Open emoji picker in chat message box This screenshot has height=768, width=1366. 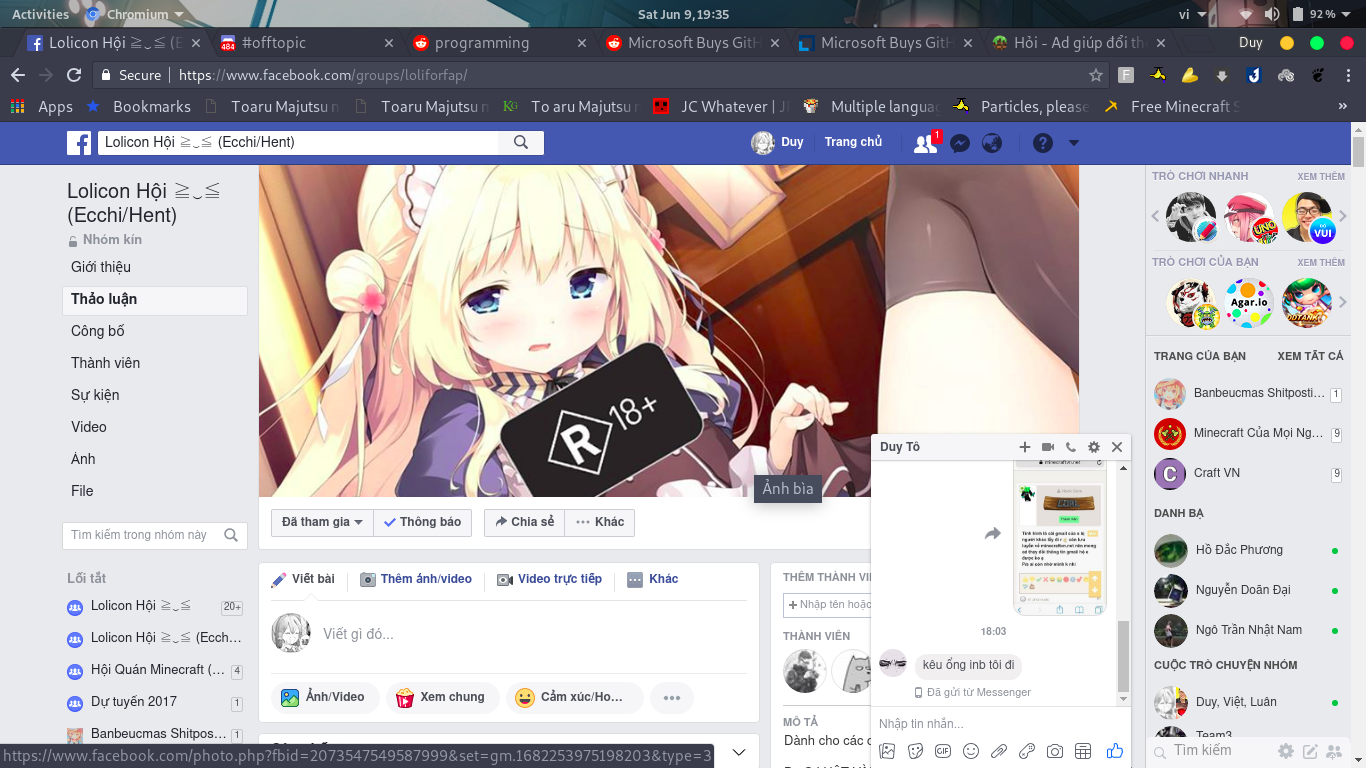click(969, 750)
